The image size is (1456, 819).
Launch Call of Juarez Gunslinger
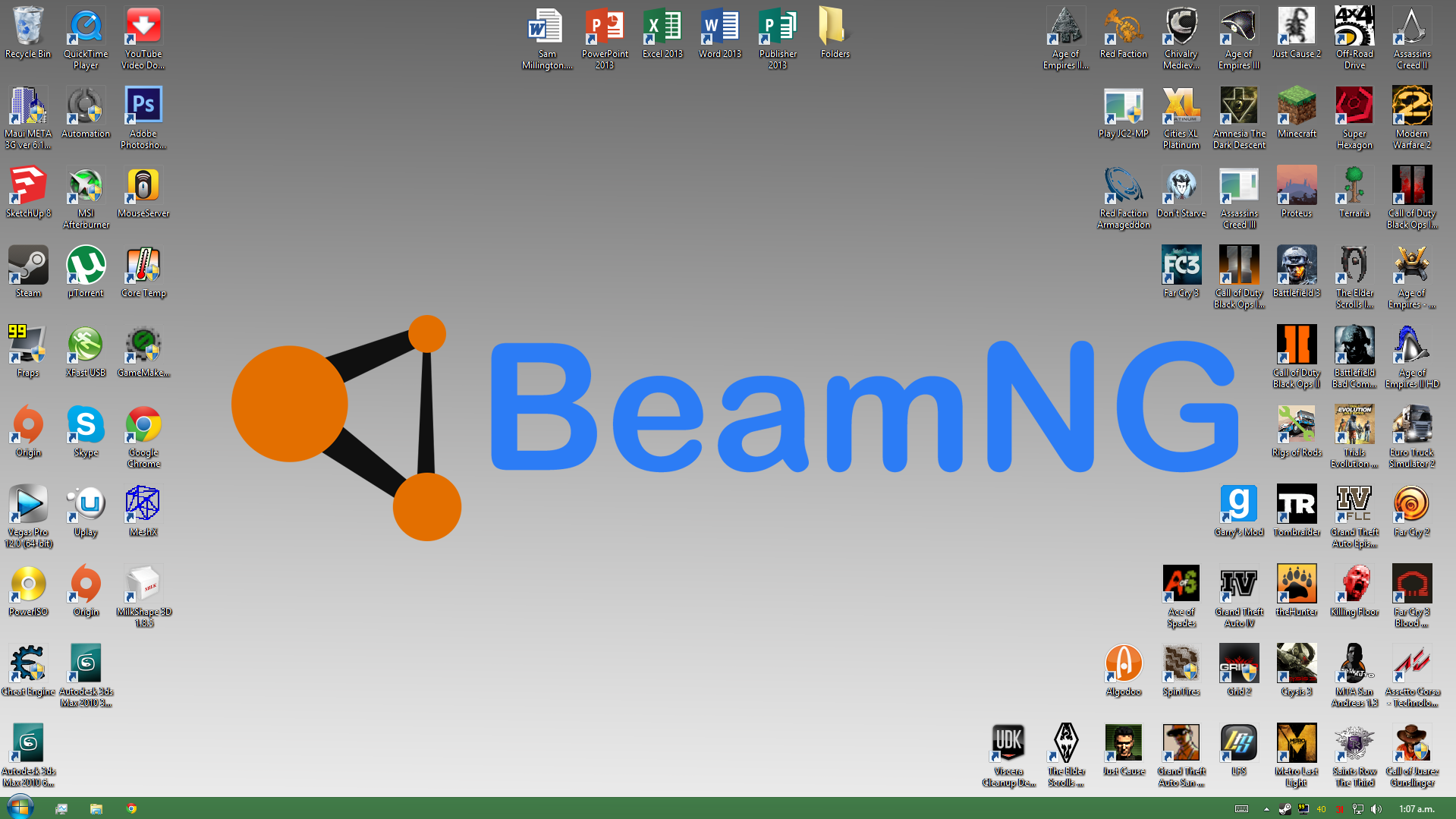click(x=1412, y=755)
